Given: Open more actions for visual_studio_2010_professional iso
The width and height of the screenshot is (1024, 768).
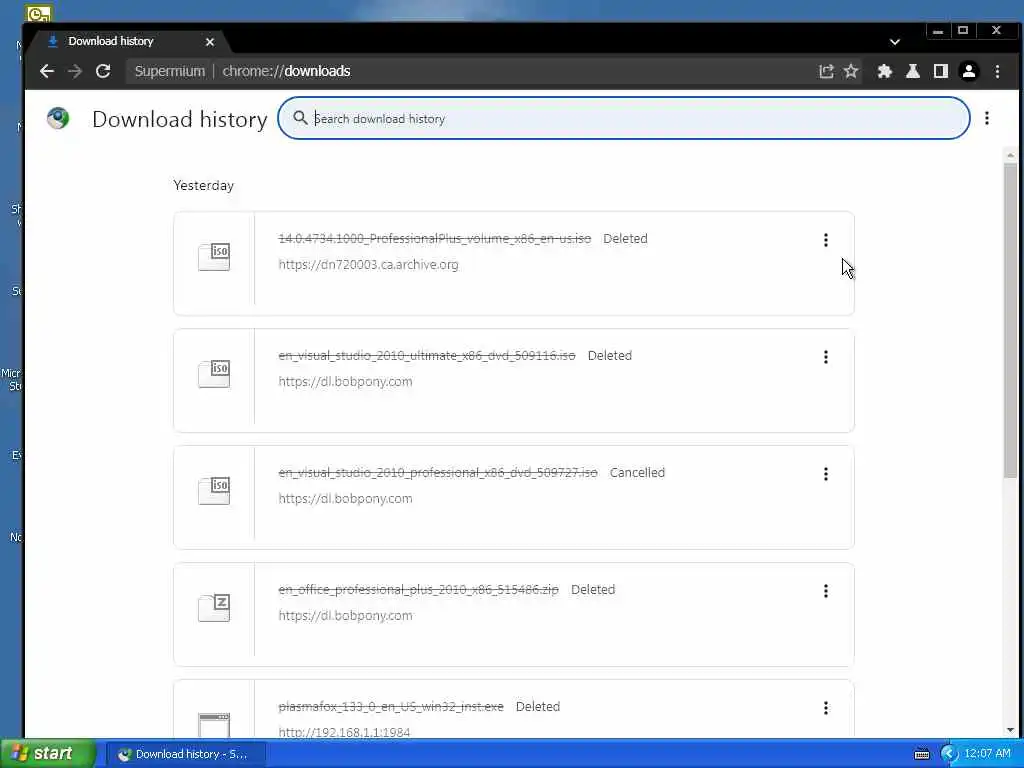Looking at the screenshot, I should tap(825, 473).
